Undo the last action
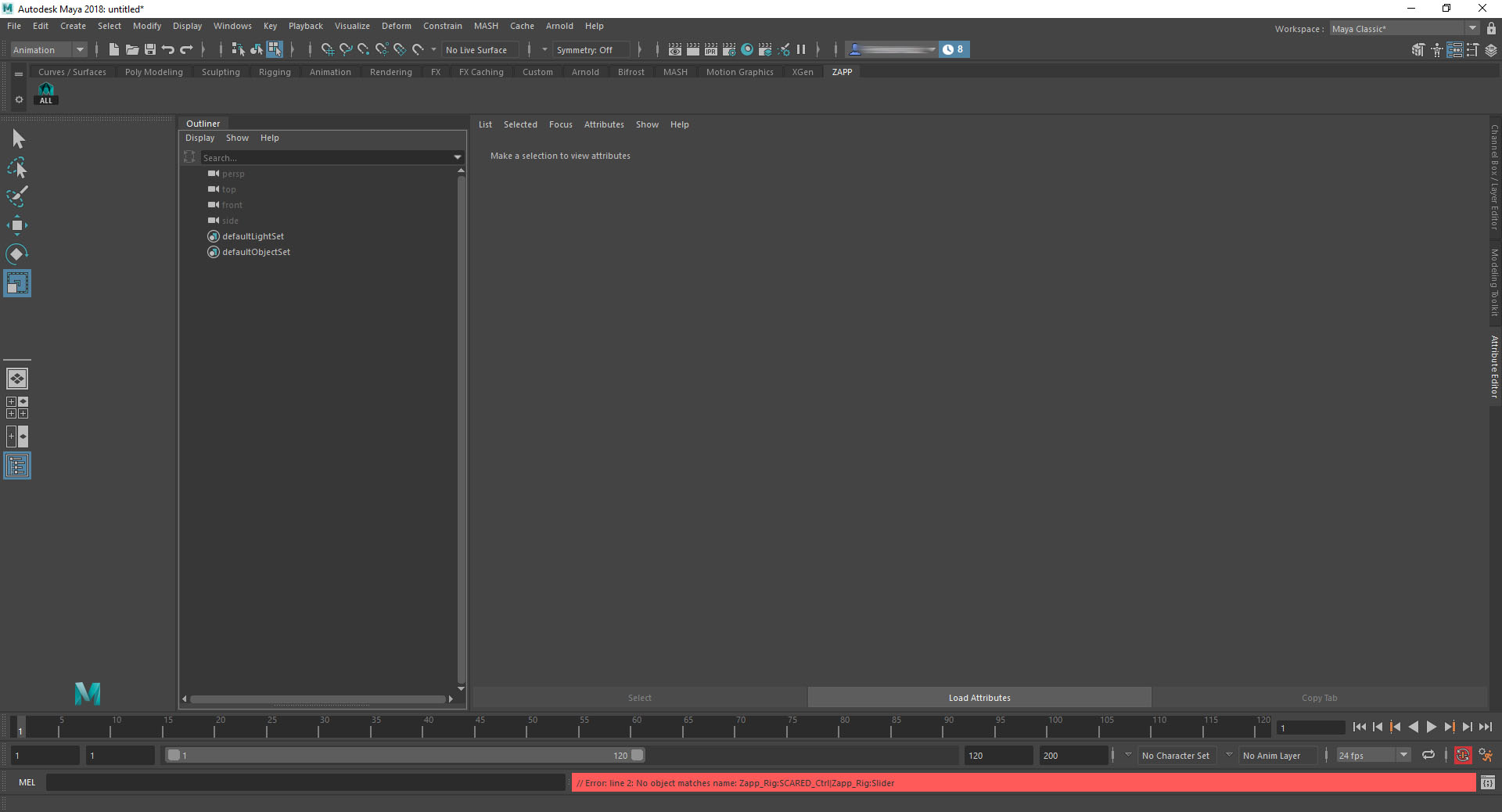Image resolution: width=1502 pixels, height=812 pixels. pos(168,49)
